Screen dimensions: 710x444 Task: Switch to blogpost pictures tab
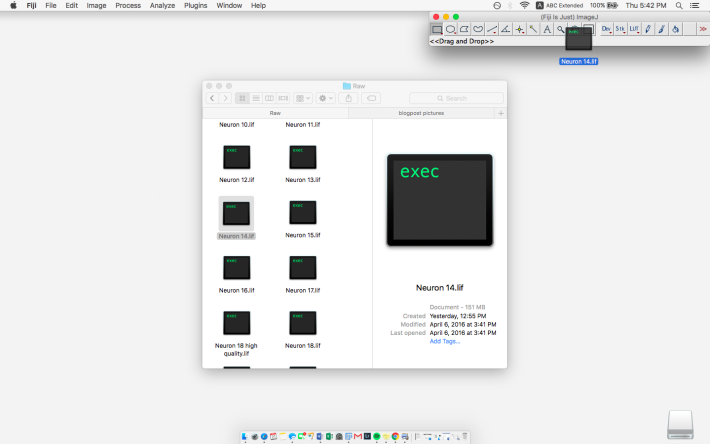pos(421,113)
